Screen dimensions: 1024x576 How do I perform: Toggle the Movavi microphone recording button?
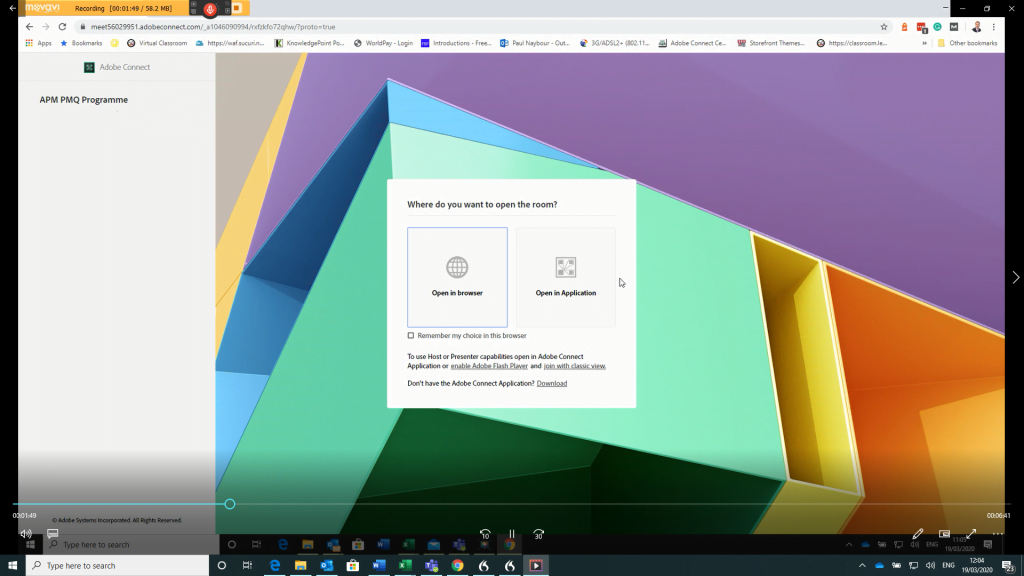point(210,8)
